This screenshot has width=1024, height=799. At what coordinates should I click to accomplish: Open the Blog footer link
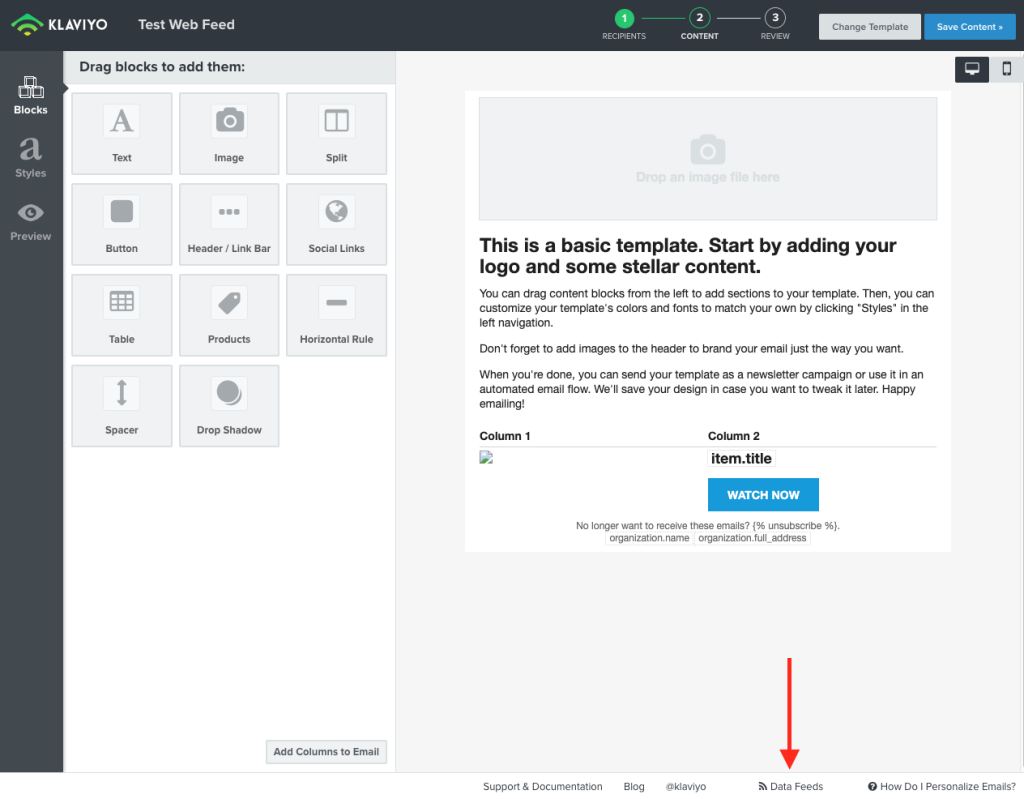(634, 787)
